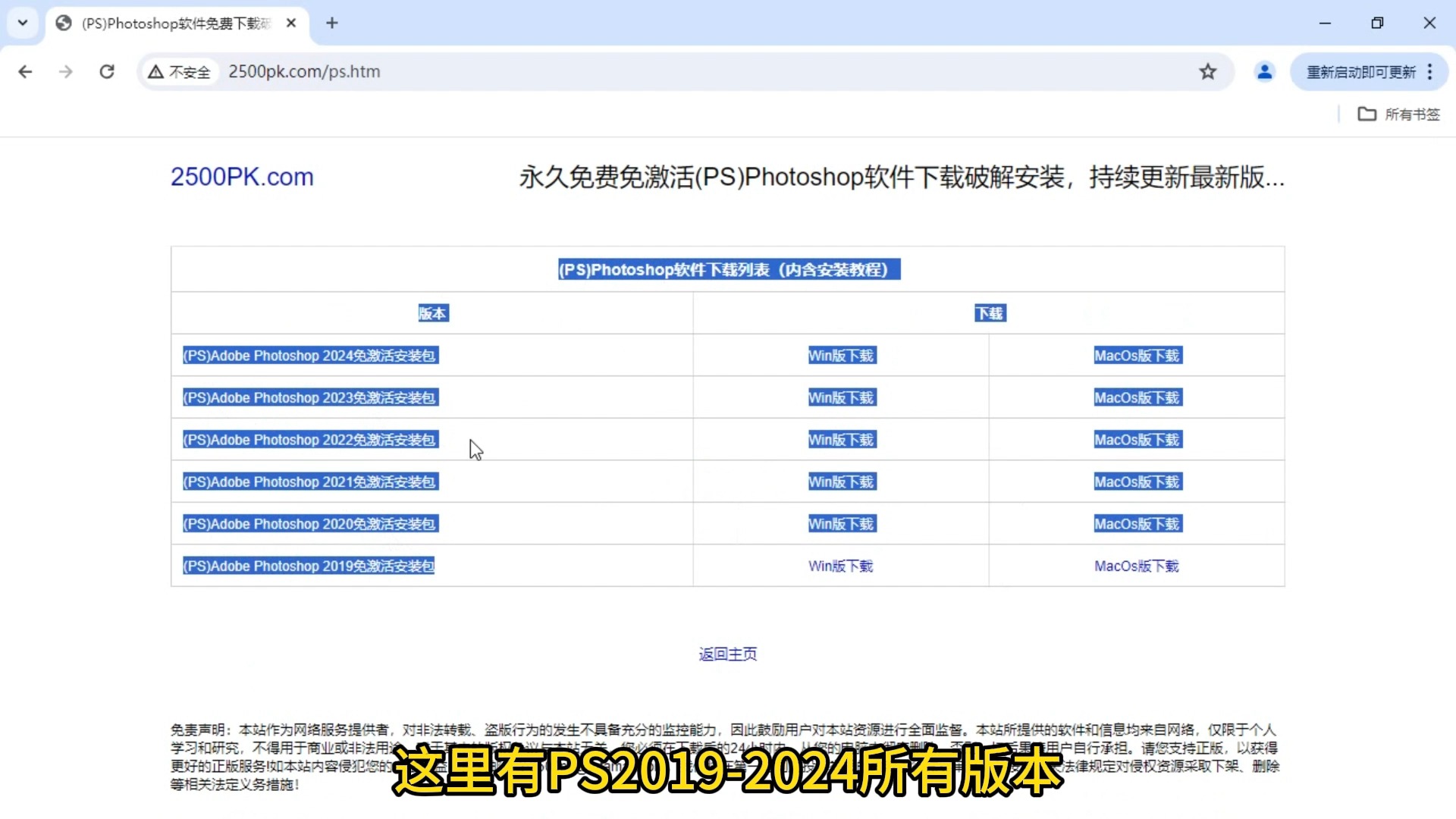This screenshot has width=1456, height=819.
Task: Click Win版下载 for Photoshop 2022
Action: (x=842, y=440)
